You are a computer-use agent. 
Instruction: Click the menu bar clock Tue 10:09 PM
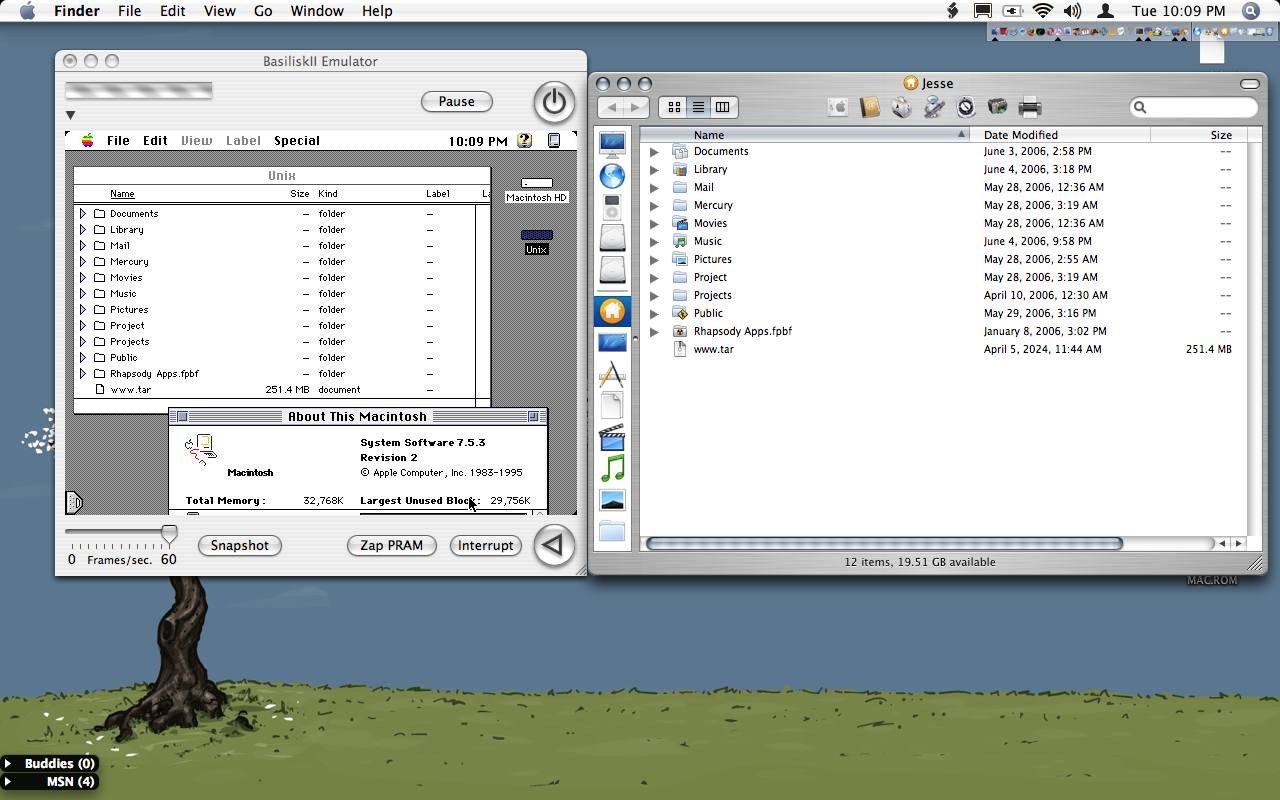pyautogui.click(x=1178, y=11)
